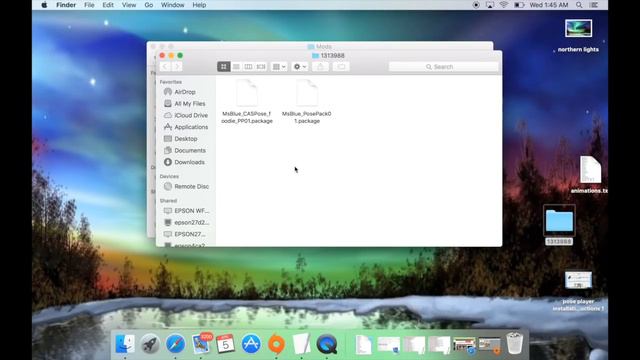
Task: Open Launchpad from the Dock
Action: click(x=150, y=344)
